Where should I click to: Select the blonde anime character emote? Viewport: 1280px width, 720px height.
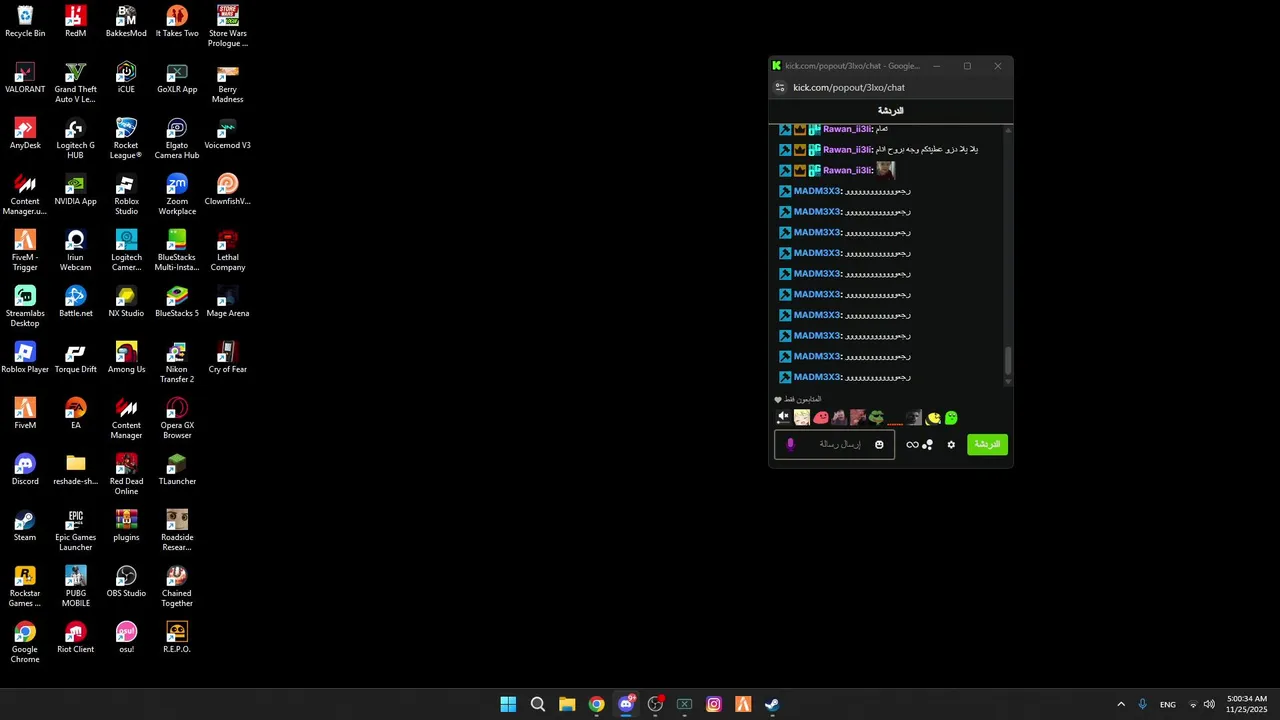pyautogui.click(x=802, y=417)
